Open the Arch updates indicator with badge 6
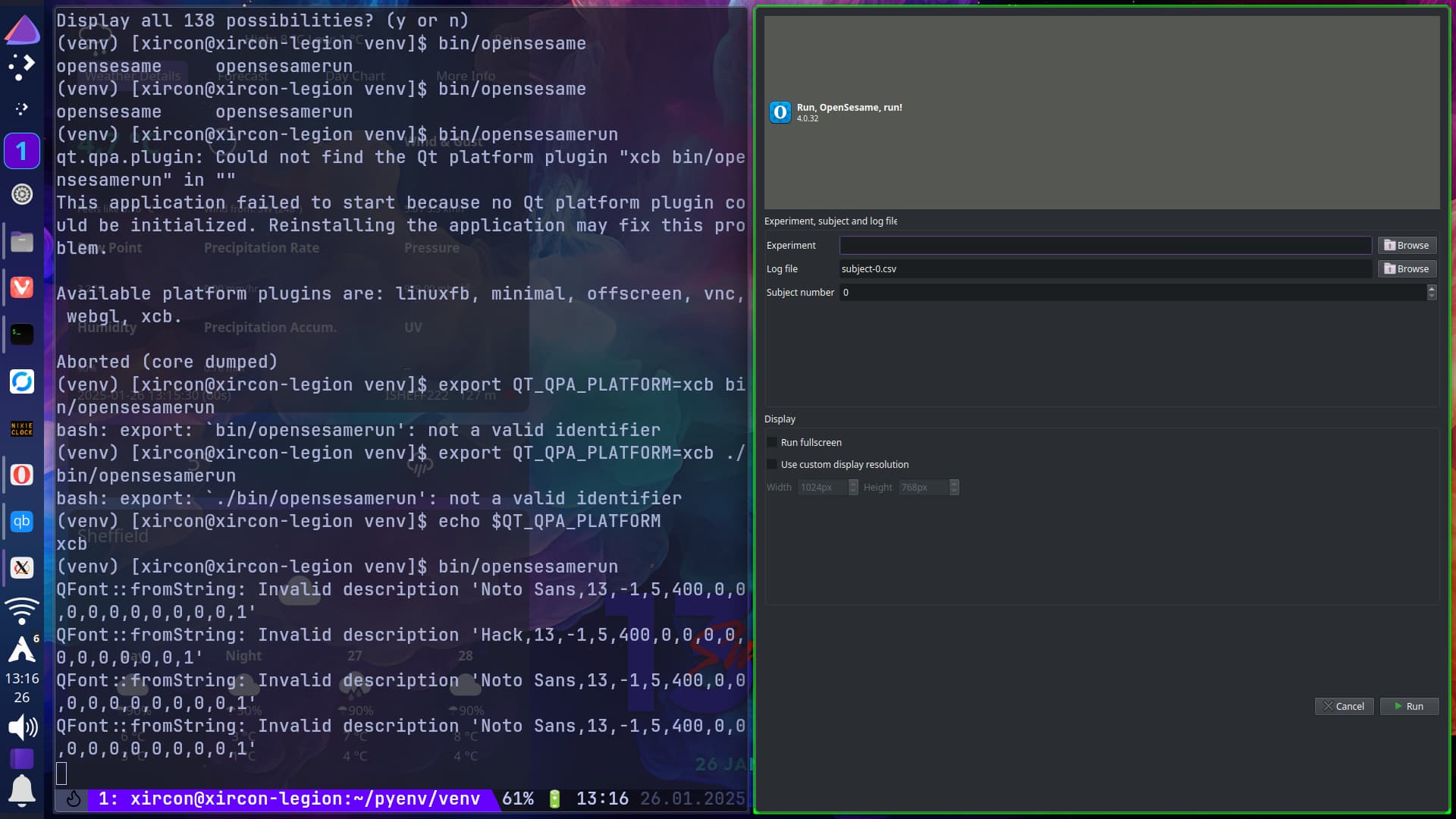The image size is (1456, 819). coord(22,649)
